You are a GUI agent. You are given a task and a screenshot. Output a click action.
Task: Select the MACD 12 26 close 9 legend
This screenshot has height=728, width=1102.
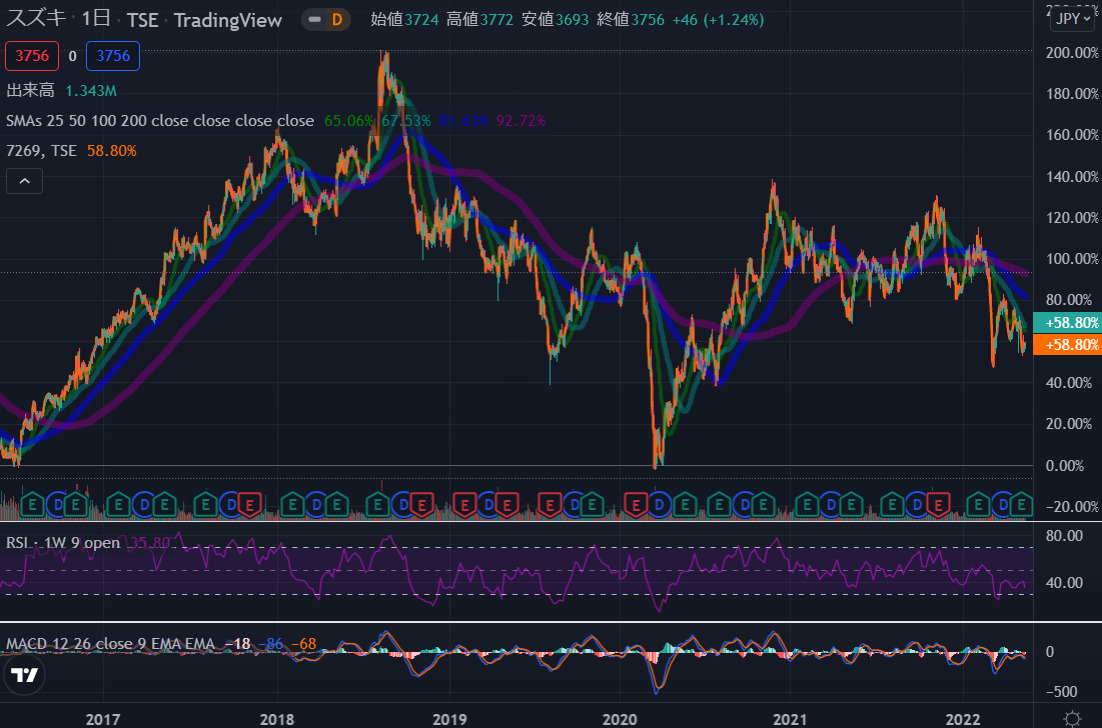pyautogui.click(x=110, y=644)
